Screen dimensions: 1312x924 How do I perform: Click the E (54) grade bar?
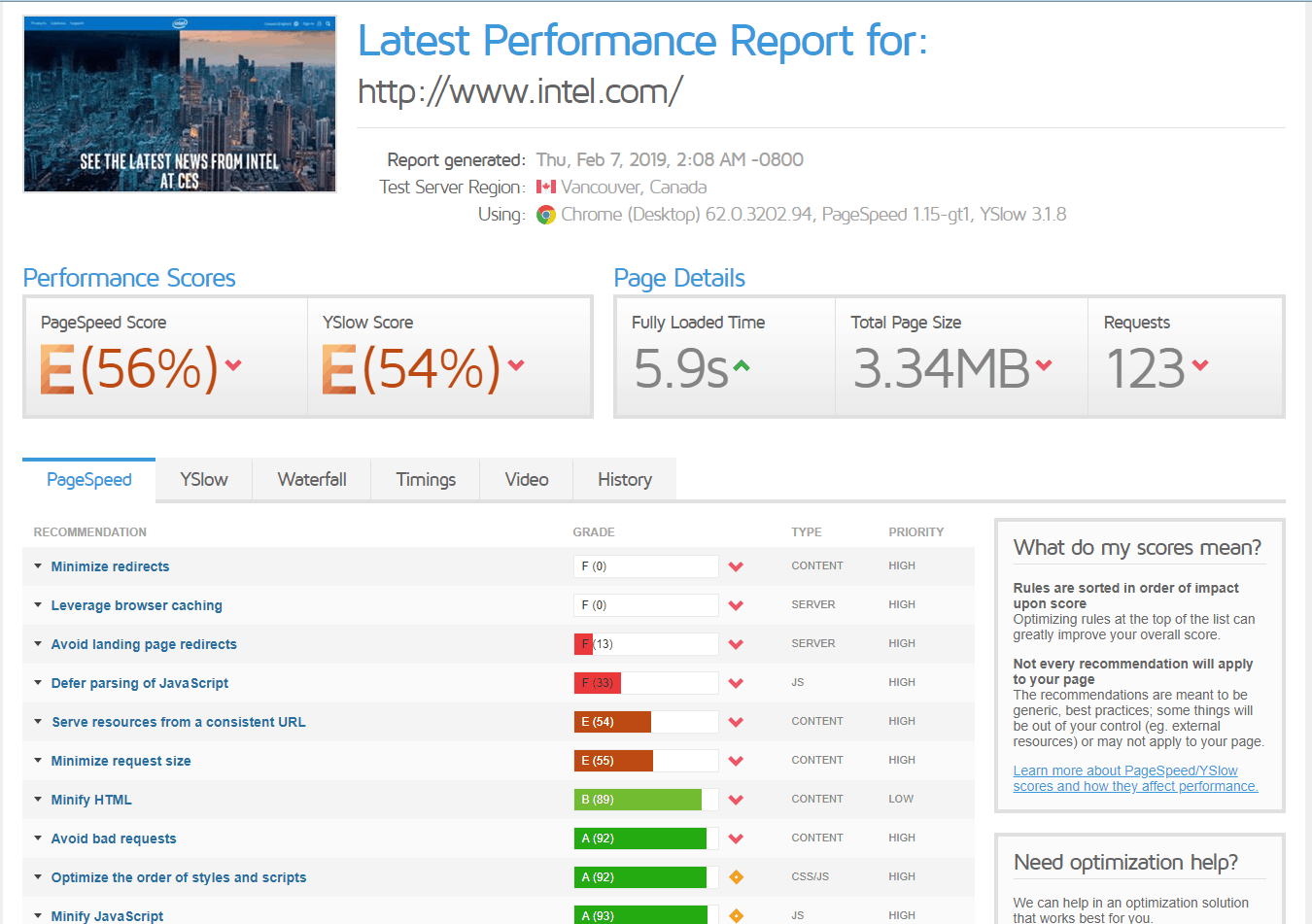tap(646, 722)
